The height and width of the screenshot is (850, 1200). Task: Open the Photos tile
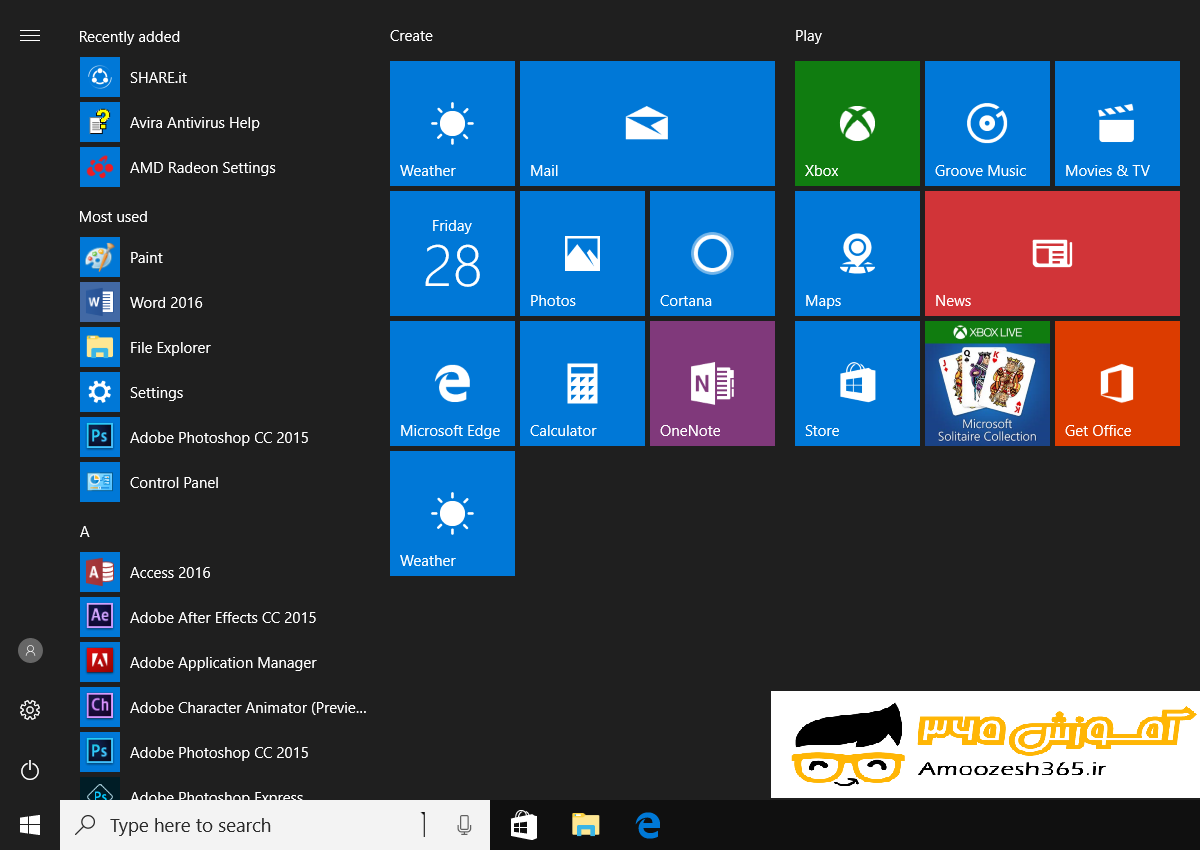point(582,253)
